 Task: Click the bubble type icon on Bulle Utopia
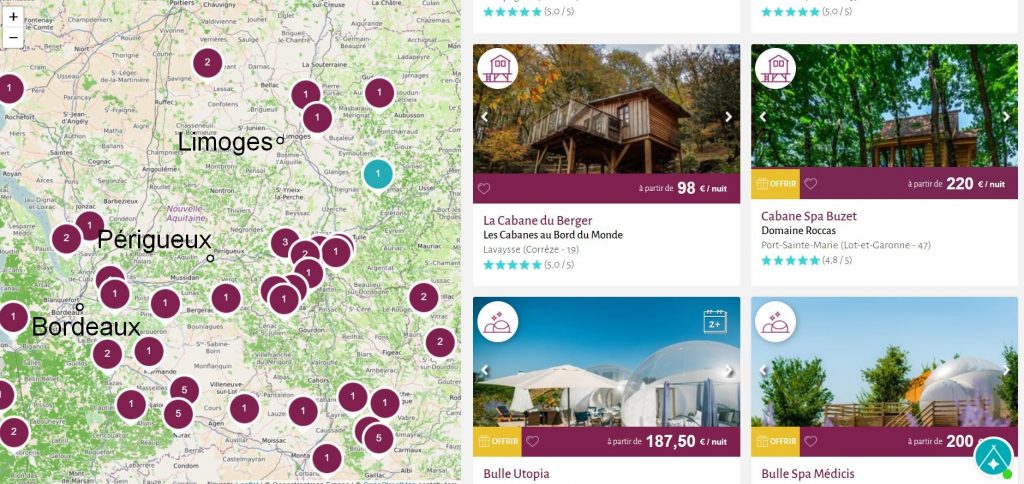tap(498, 321)
